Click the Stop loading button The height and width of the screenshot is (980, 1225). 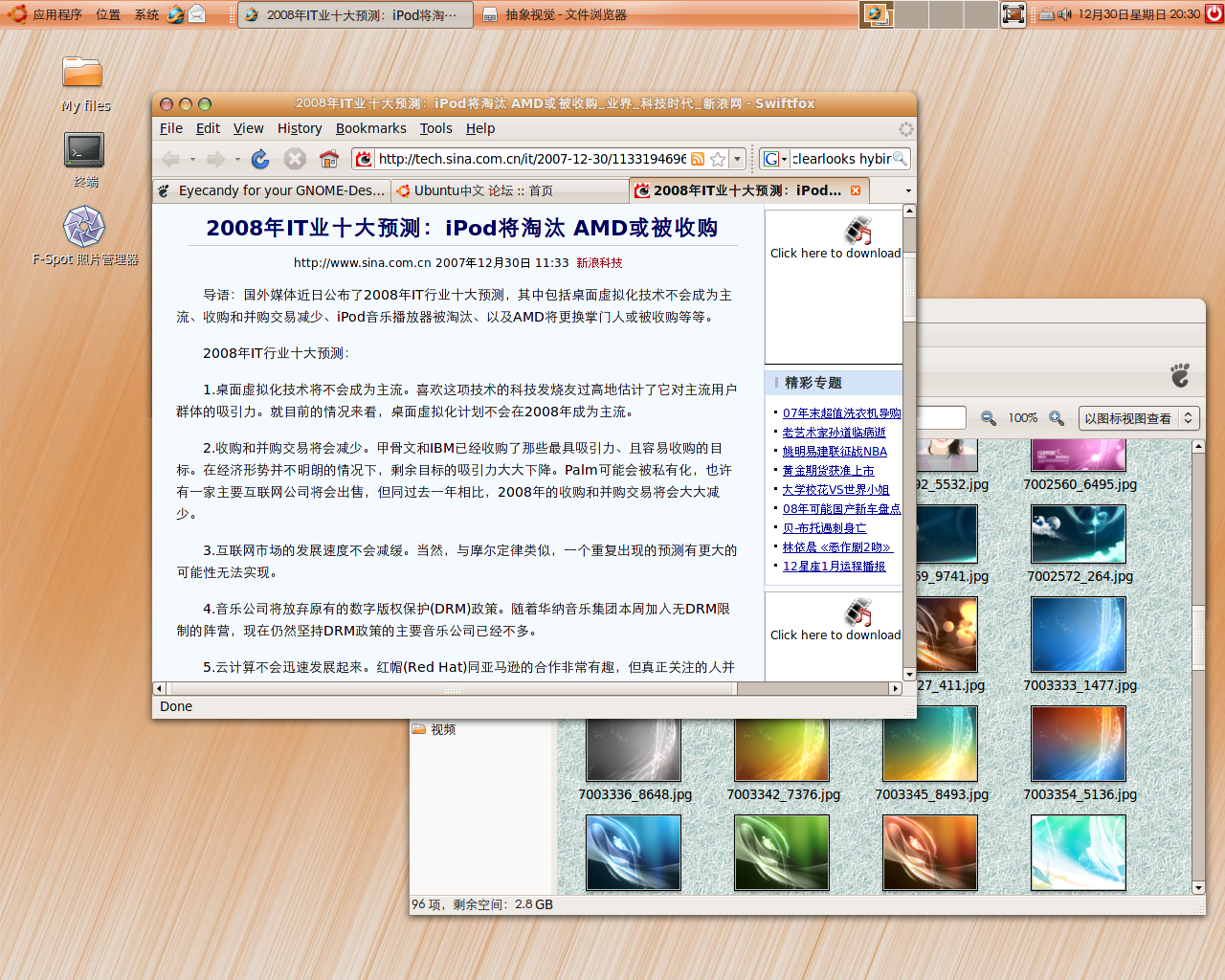pos(295,159)
